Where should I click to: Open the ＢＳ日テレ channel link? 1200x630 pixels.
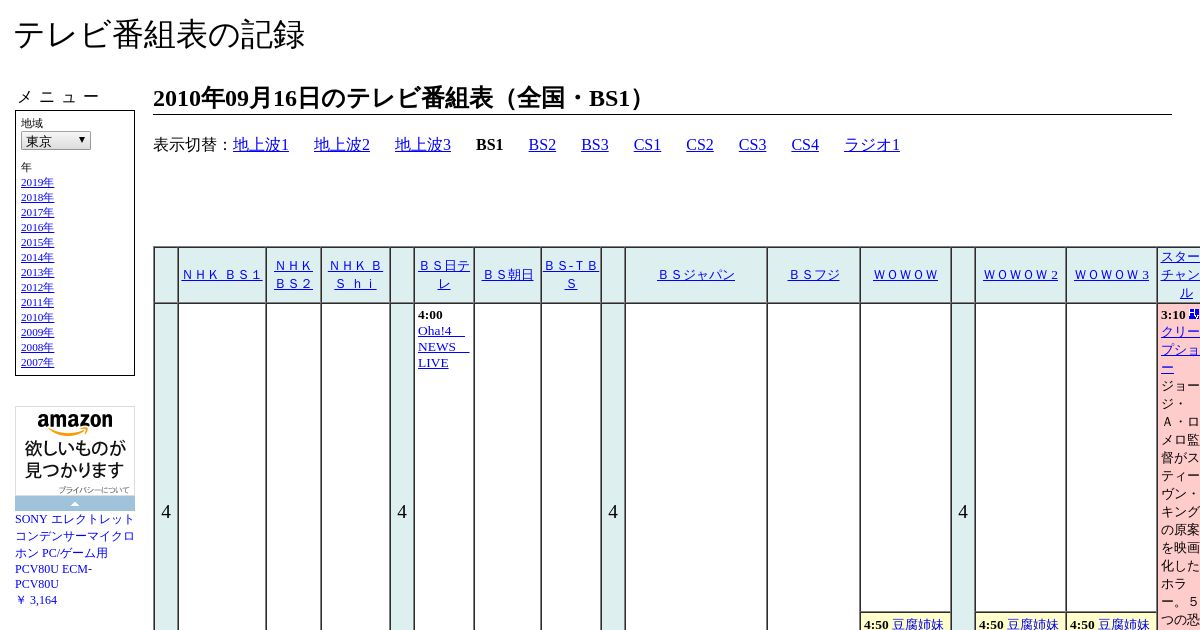444,275
